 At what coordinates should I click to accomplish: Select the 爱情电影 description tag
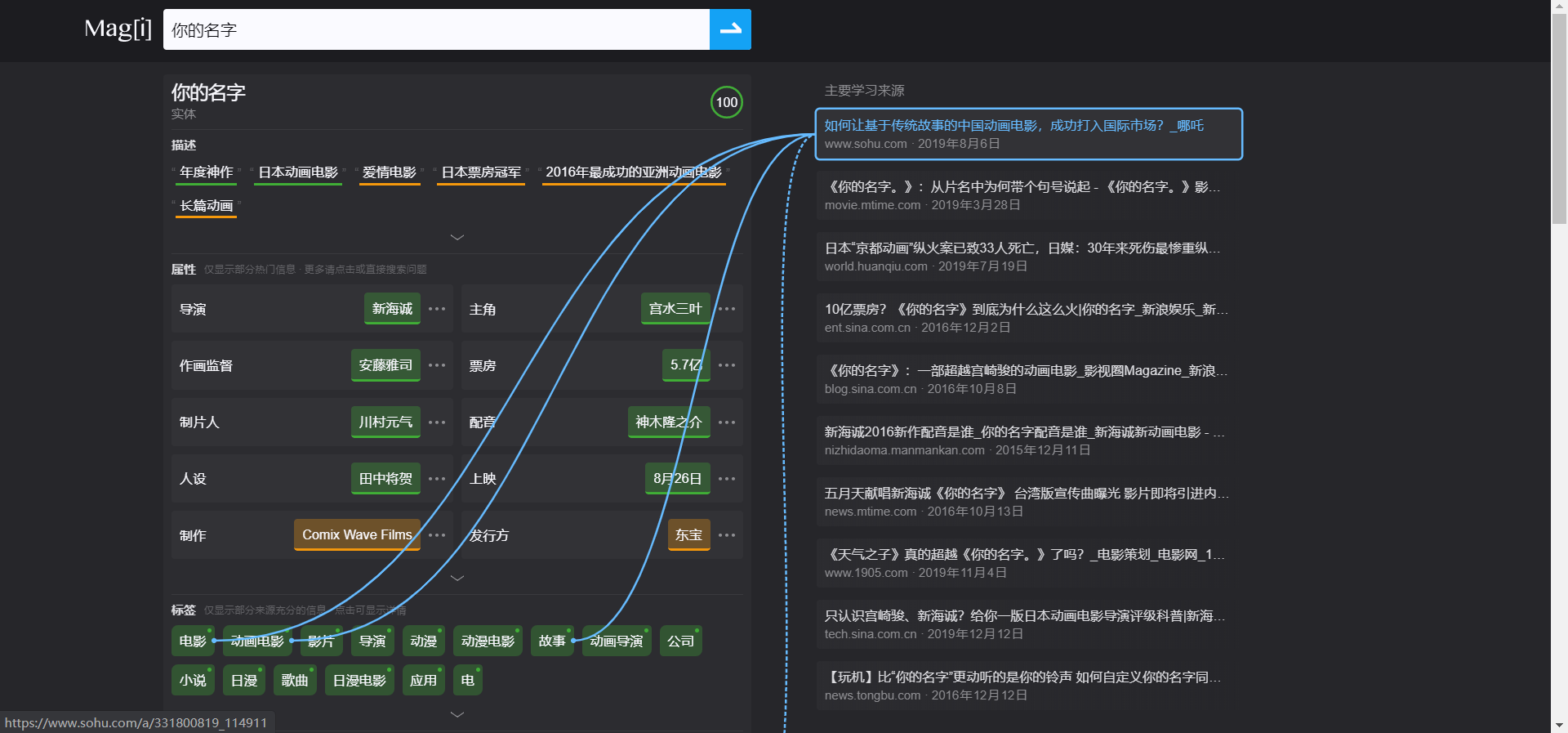coord(390,172)
